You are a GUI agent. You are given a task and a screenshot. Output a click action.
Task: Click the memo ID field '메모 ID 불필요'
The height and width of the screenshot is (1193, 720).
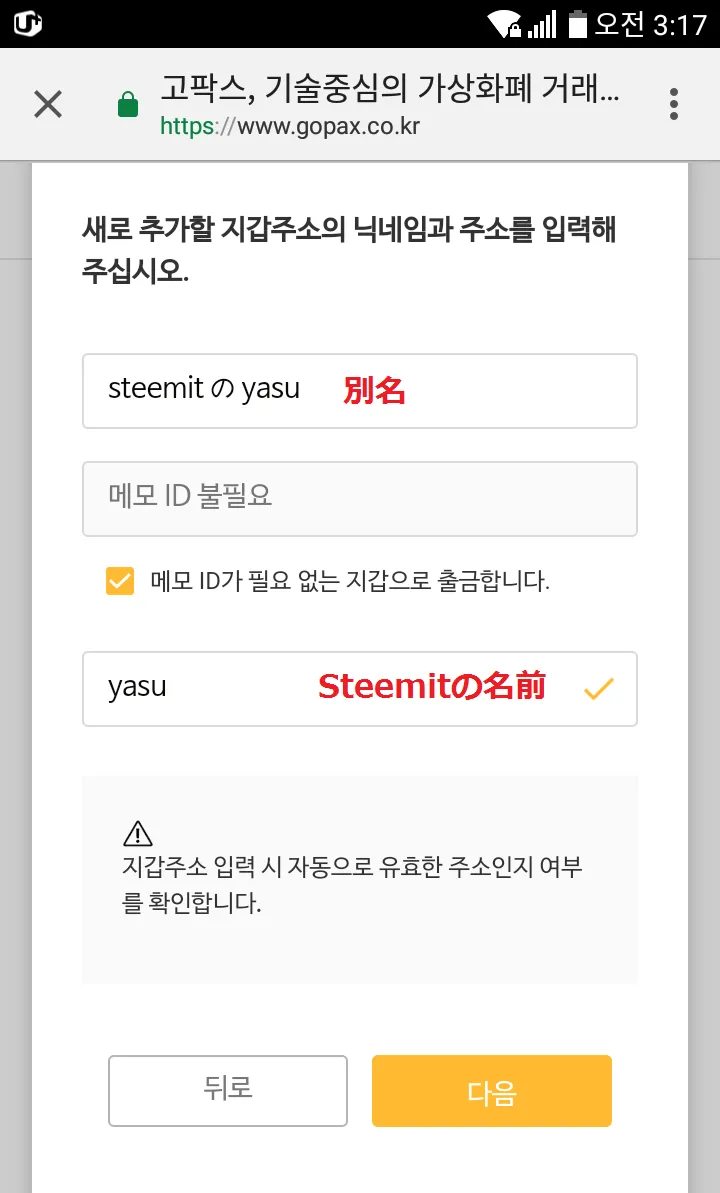point(359,498)
